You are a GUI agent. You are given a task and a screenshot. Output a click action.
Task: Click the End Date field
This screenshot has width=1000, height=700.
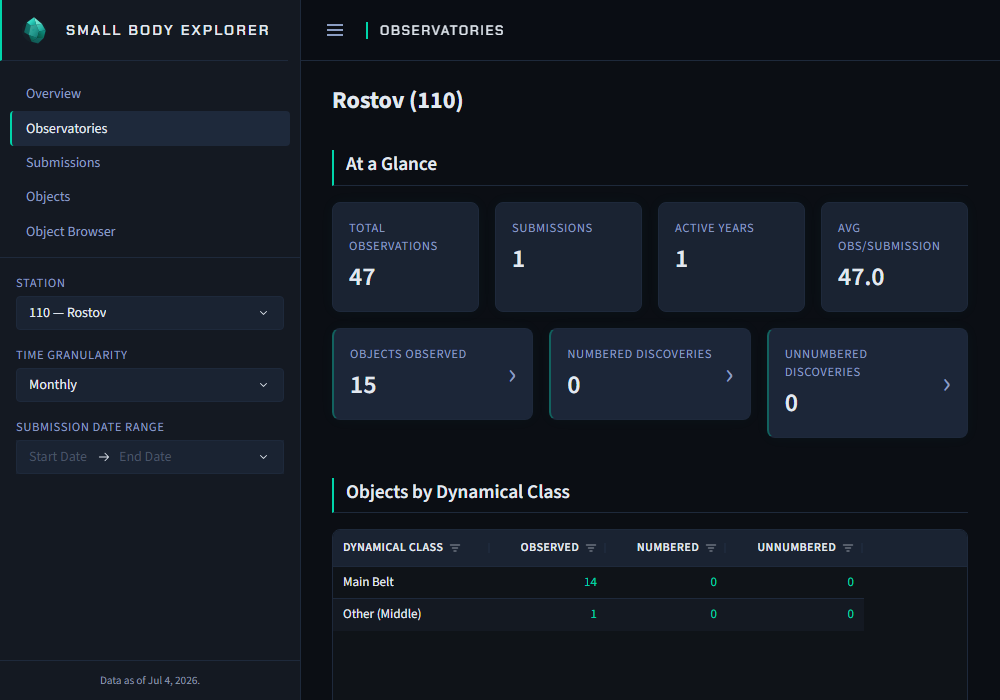pos(145,456)
